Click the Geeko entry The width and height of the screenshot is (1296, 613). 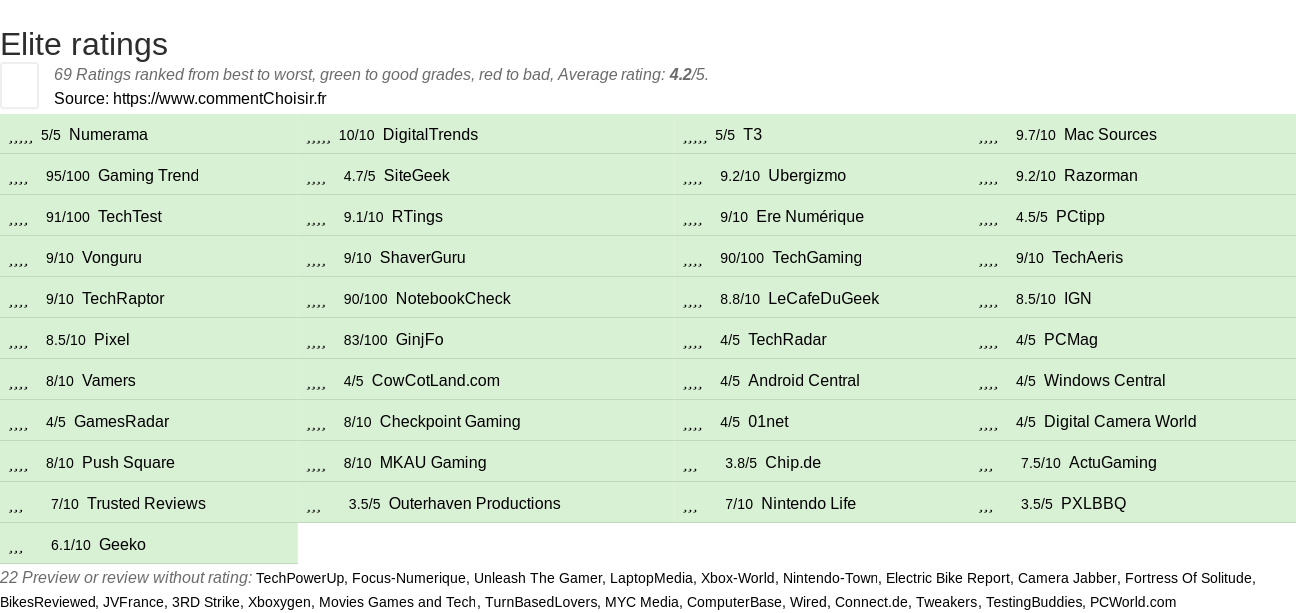[122, 544]
